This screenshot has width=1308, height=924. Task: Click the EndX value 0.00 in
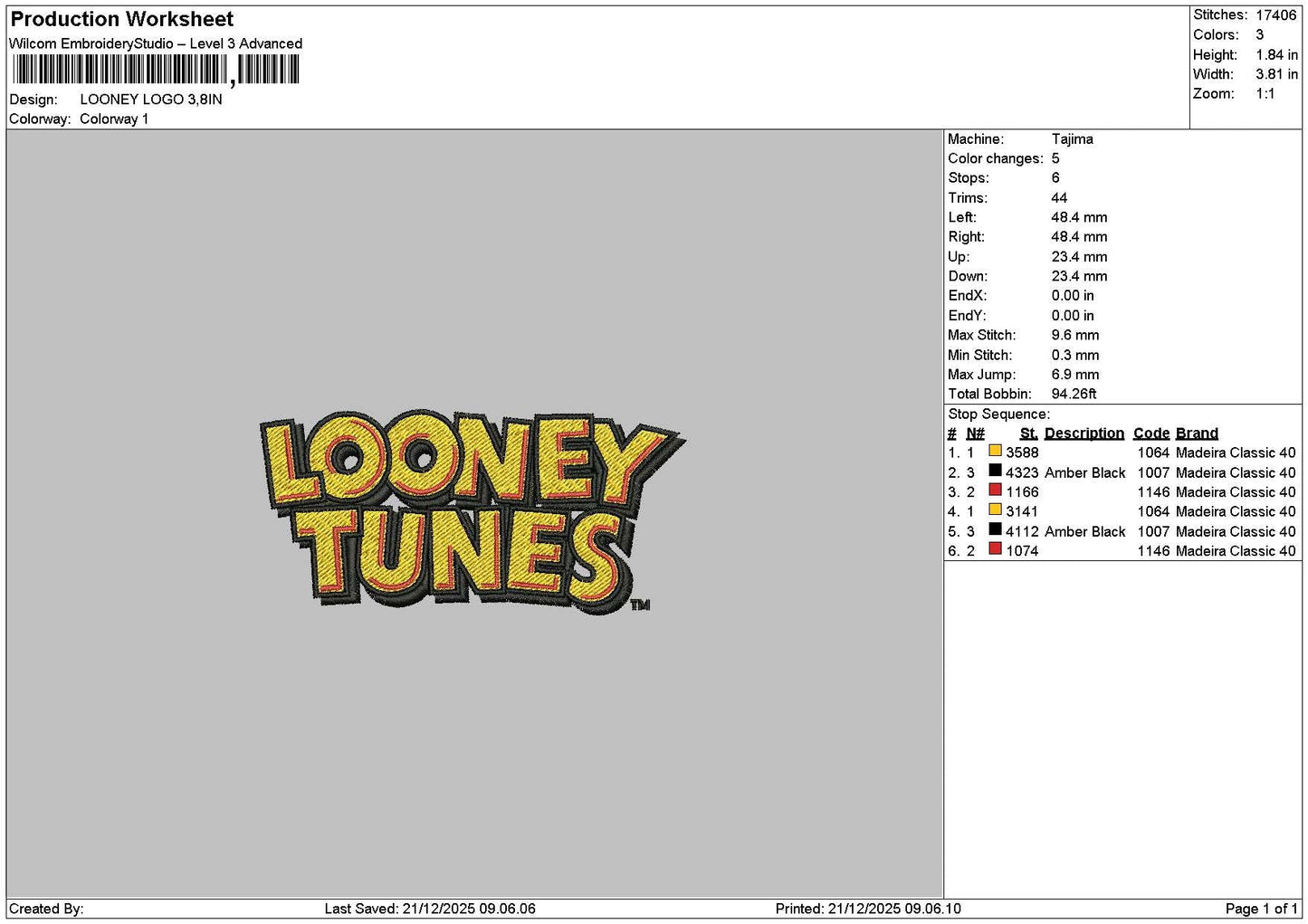tap(1073, 296)
